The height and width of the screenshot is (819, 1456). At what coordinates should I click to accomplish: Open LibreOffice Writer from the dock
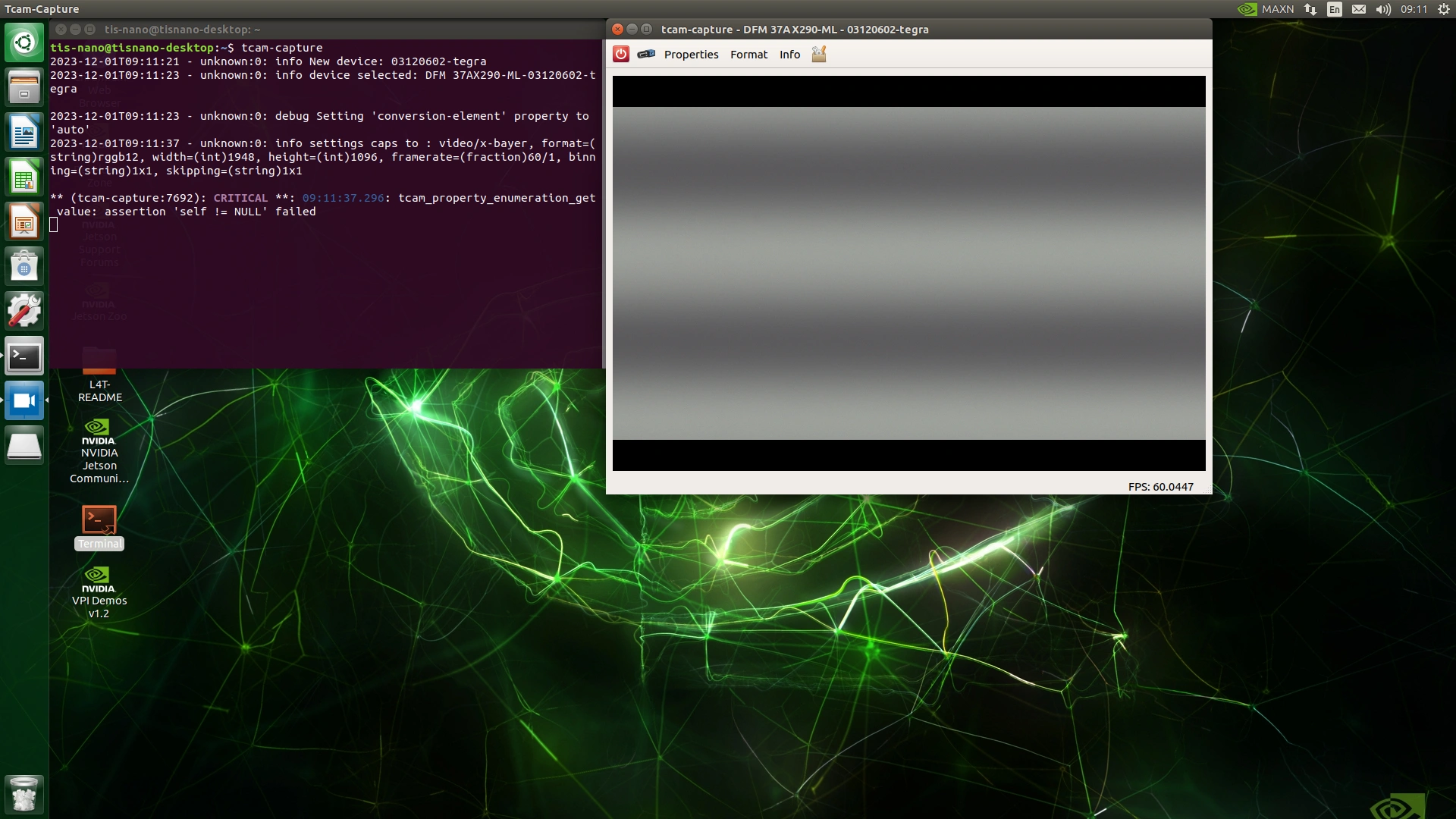(x=24, y=133)
